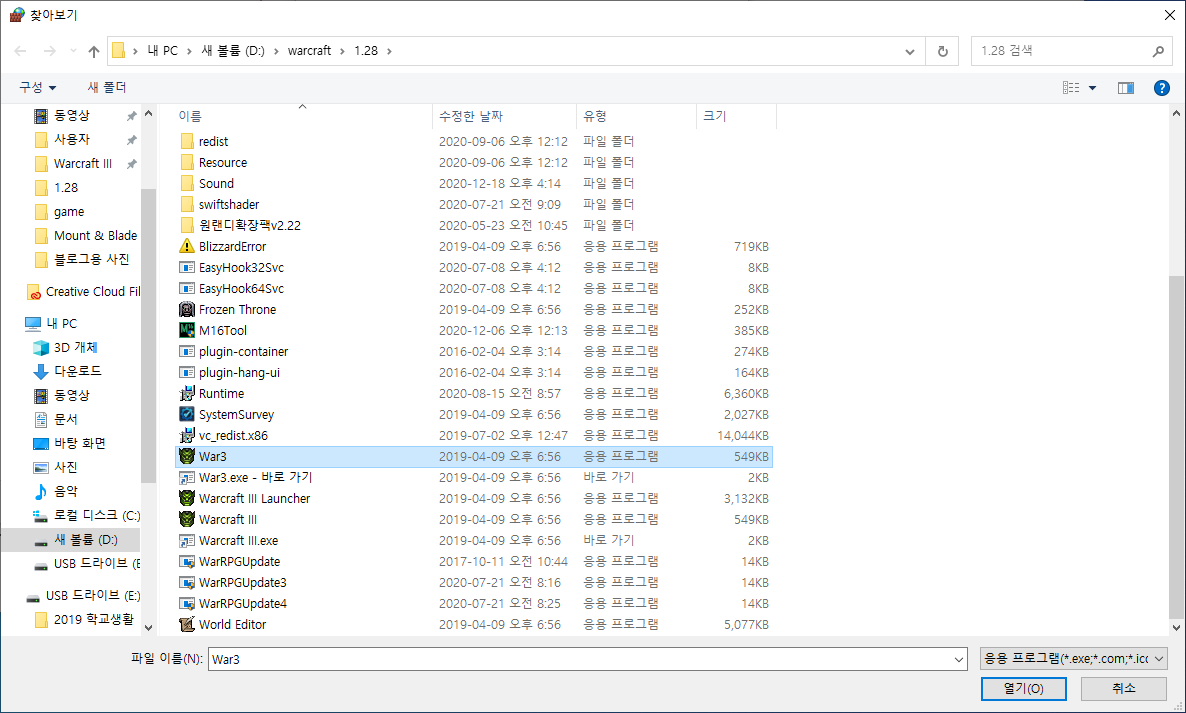Viewport: 1186px width, 713px height.
Task: Open the view options dropdown arrow
Action: pyautogui.click(x=1092, y=88)
